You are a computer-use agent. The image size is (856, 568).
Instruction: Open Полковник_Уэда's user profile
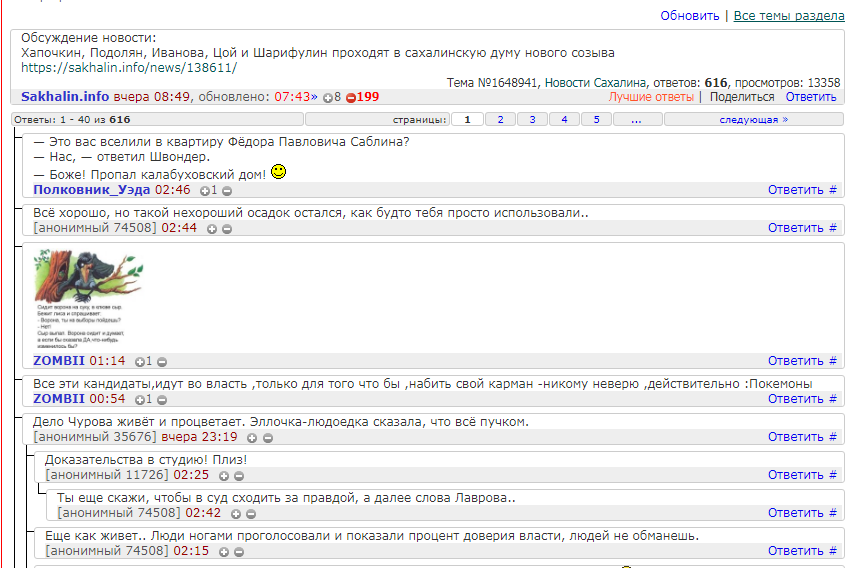[x=92, y=189]
